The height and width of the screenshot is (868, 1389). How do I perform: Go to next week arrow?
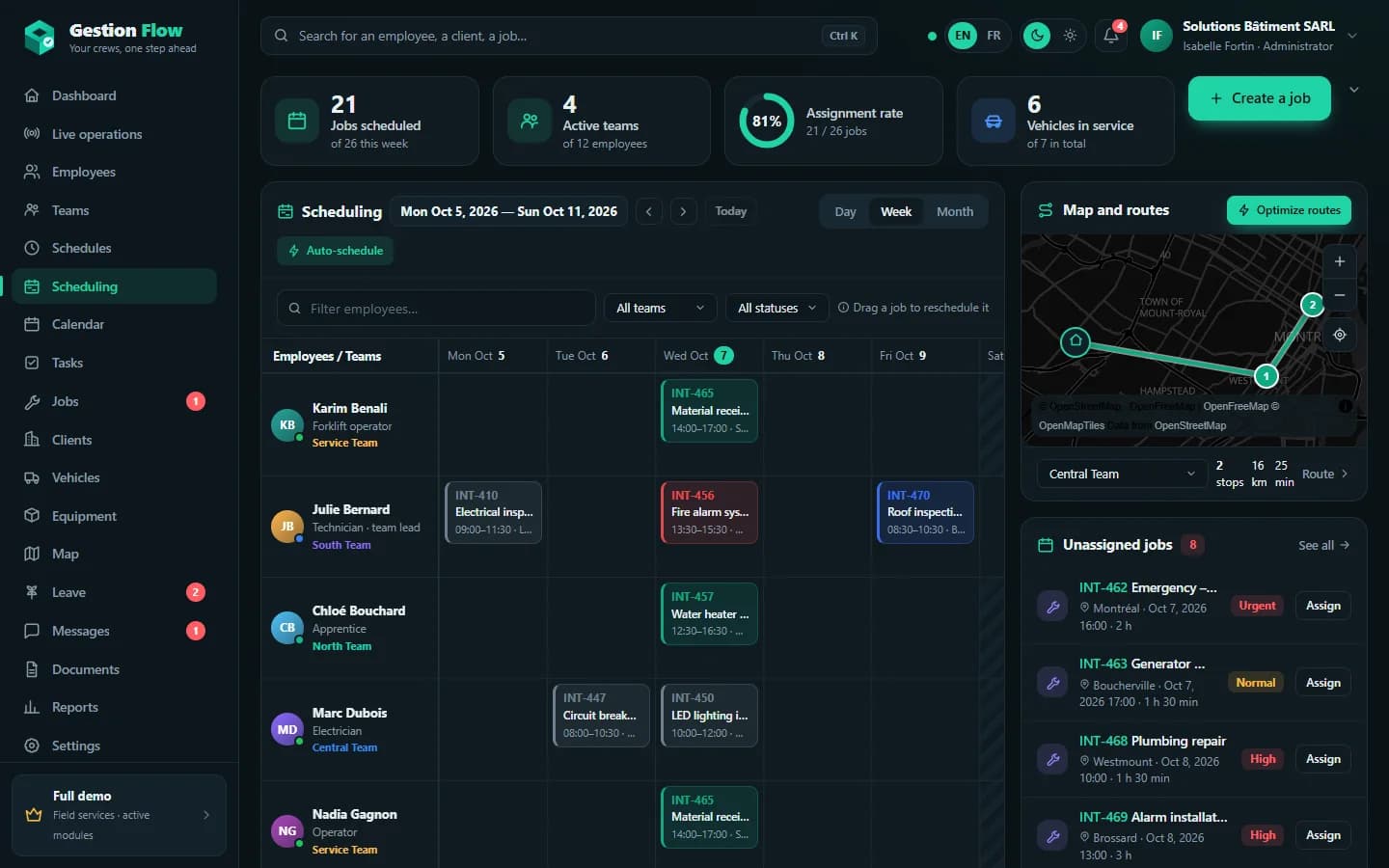click(x=684, y=211)
